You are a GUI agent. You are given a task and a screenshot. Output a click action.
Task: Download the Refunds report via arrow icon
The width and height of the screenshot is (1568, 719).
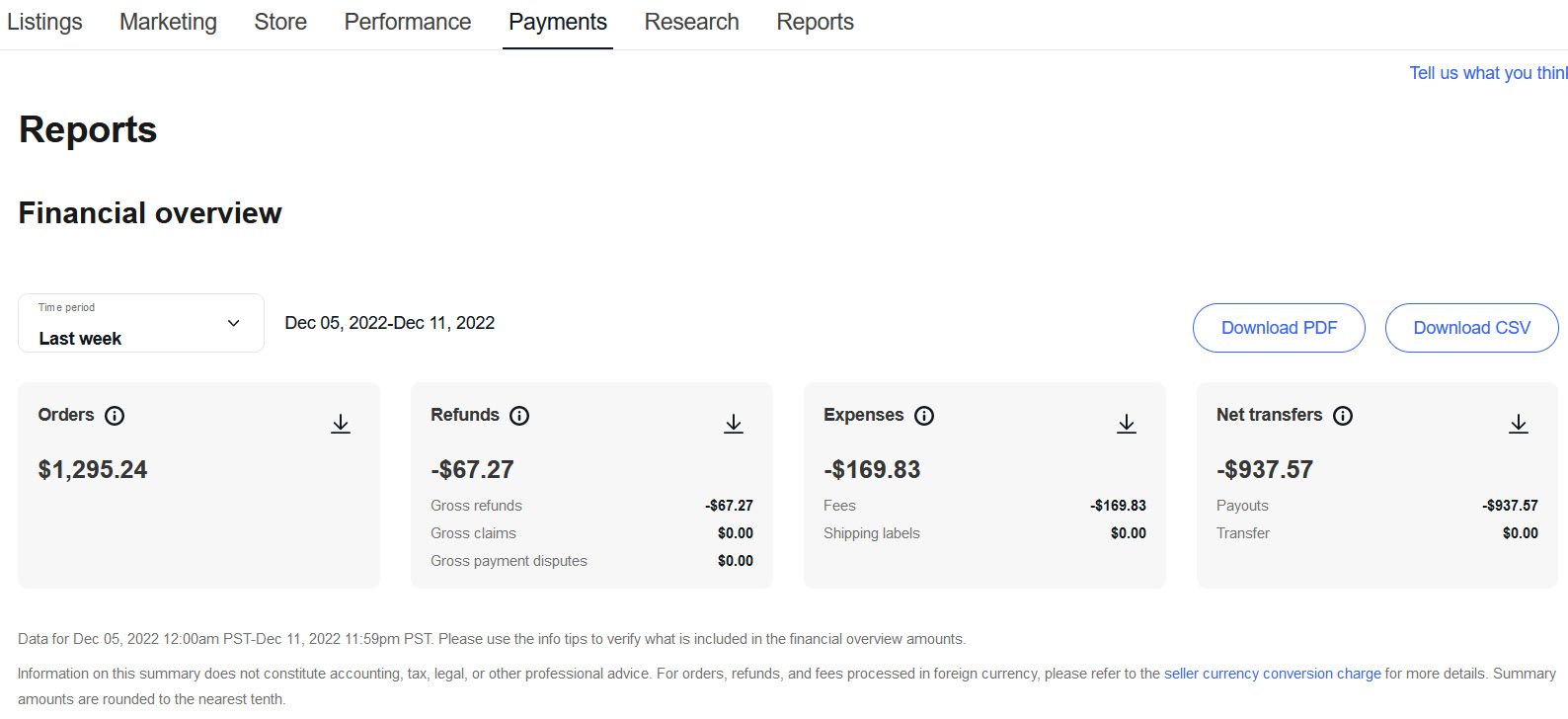(x=734, y=424)
